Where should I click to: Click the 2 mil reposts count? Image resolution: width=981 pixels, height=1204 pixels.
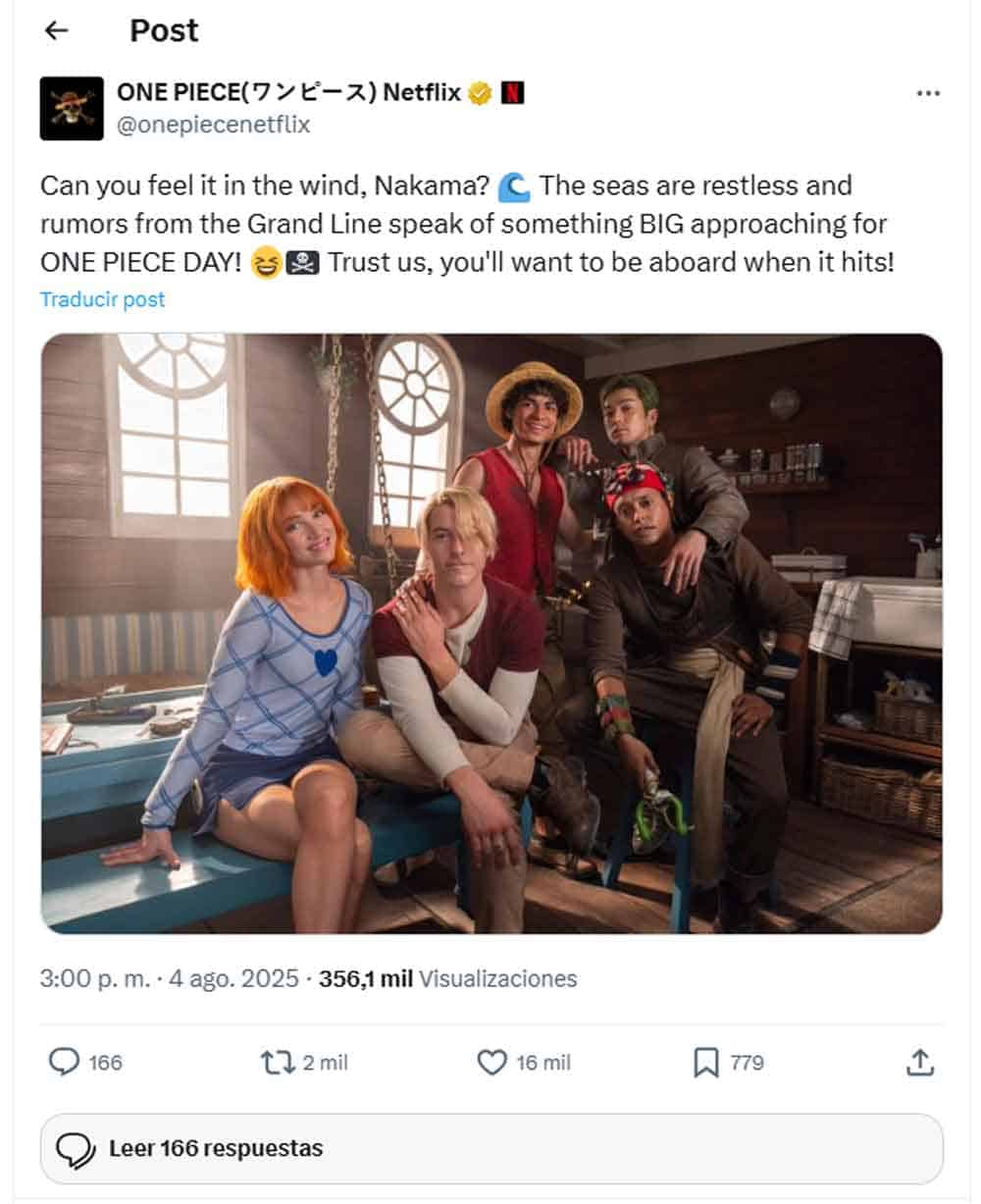(x=325, y=1063)
